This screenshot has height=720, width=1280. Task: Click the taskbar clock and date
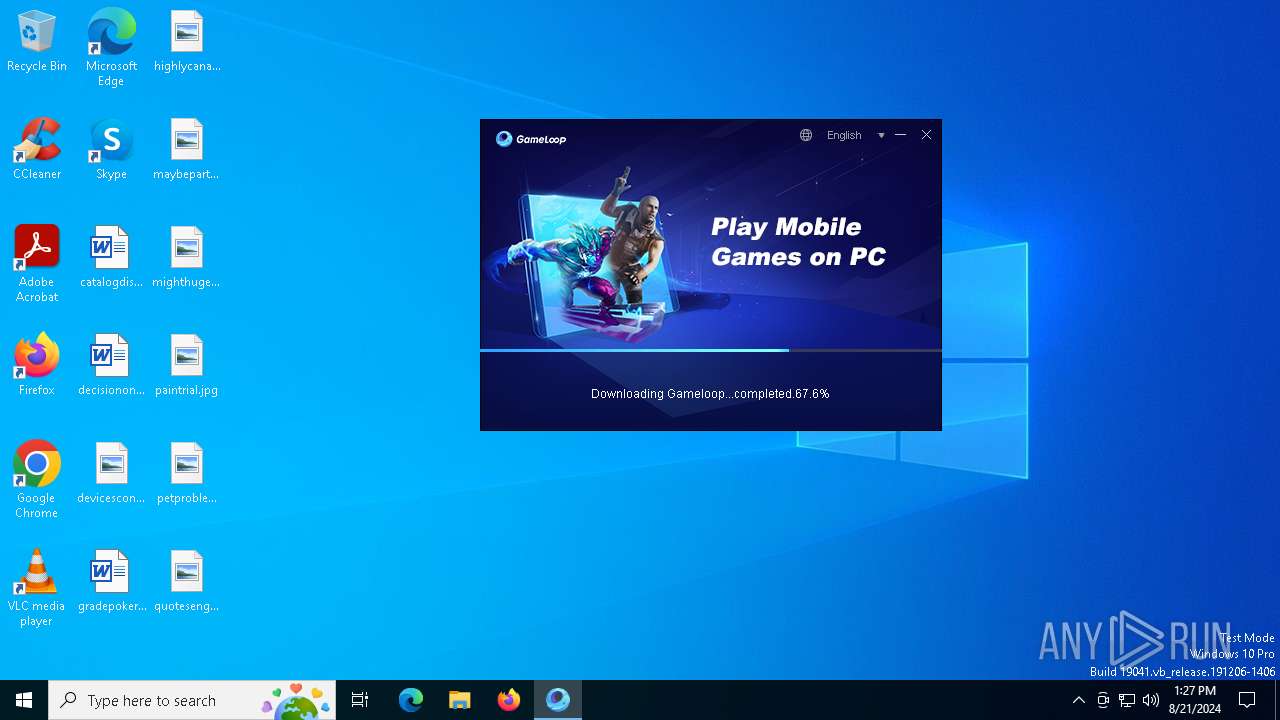click(x=1195, y=700)
